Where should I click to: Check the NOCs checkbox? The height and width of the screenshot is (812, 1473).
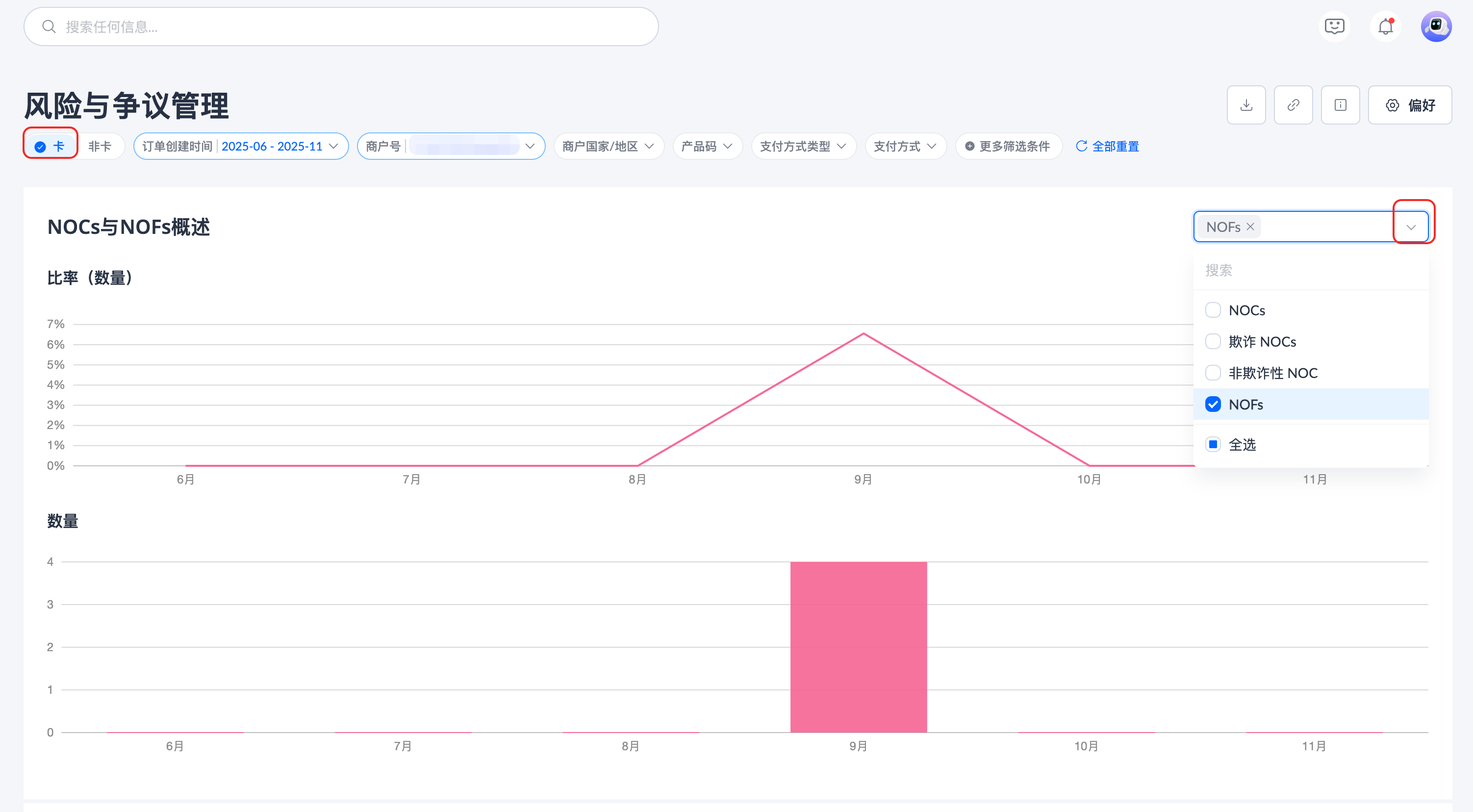1213,310
